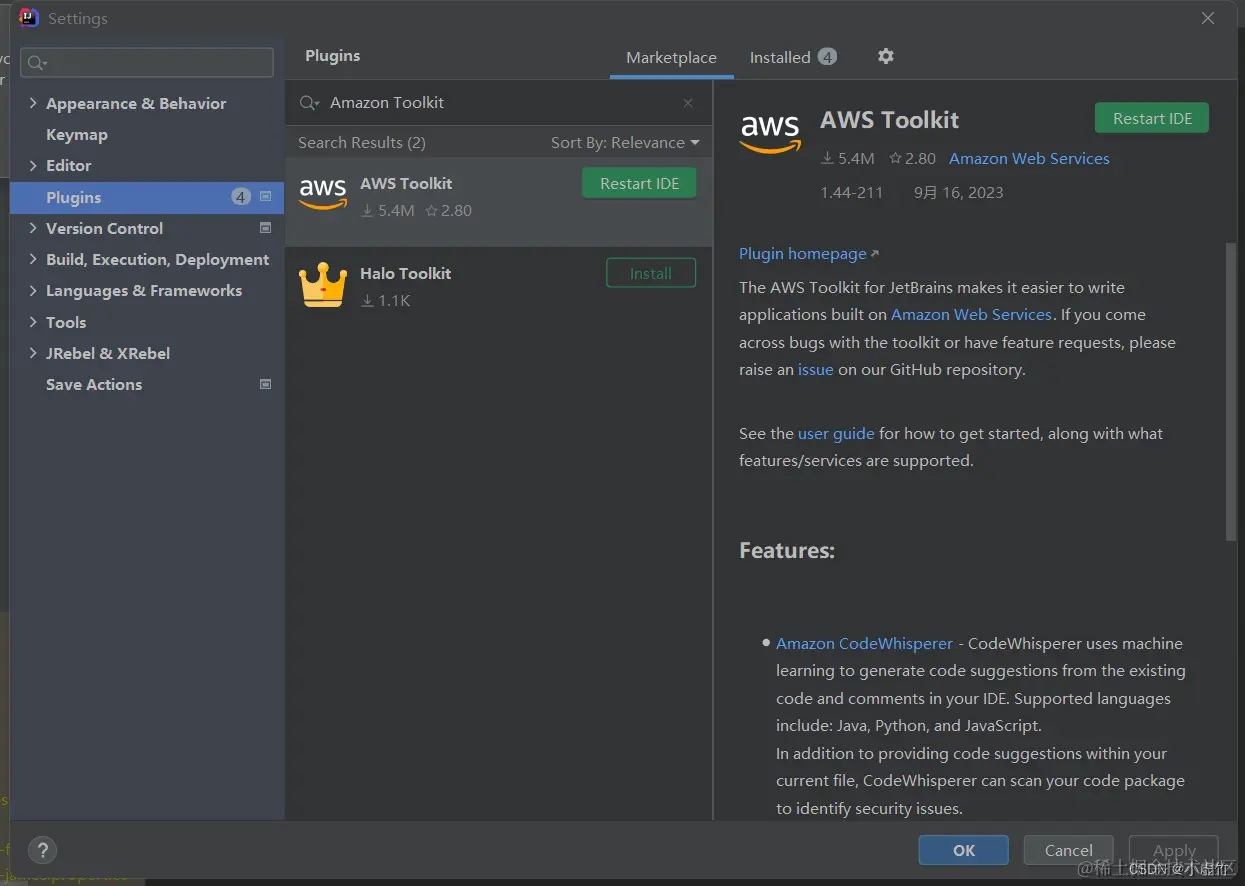
Task: Expand the Version Control node
Action: click(33, 228)
